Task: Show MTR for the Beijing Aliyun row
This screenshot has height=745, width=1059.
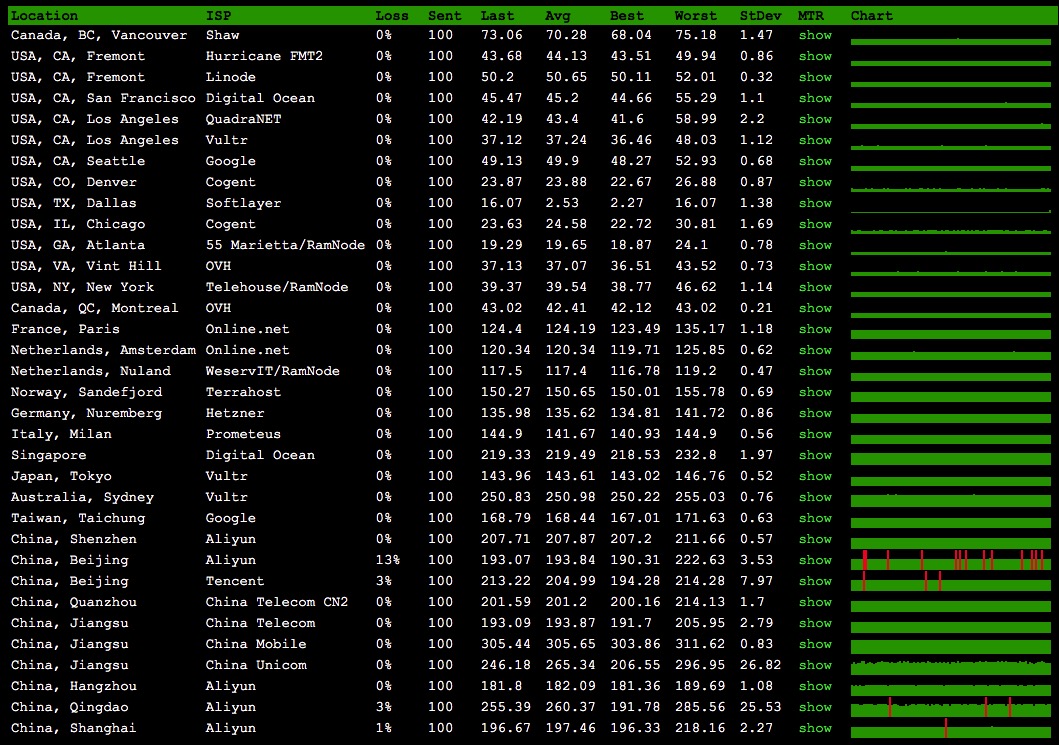Action: [x=815, y=560]
